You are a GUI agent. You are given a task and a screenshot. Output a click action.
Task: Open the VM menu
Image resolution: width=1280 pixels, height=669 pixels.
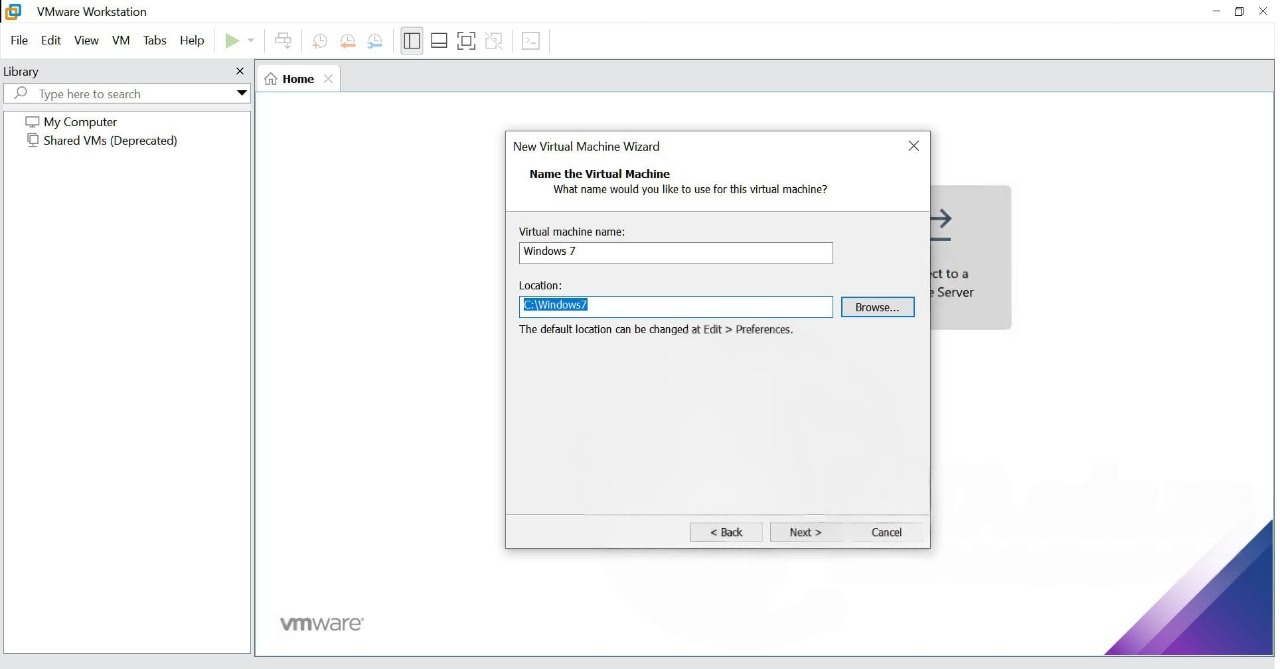pos(121,41)
